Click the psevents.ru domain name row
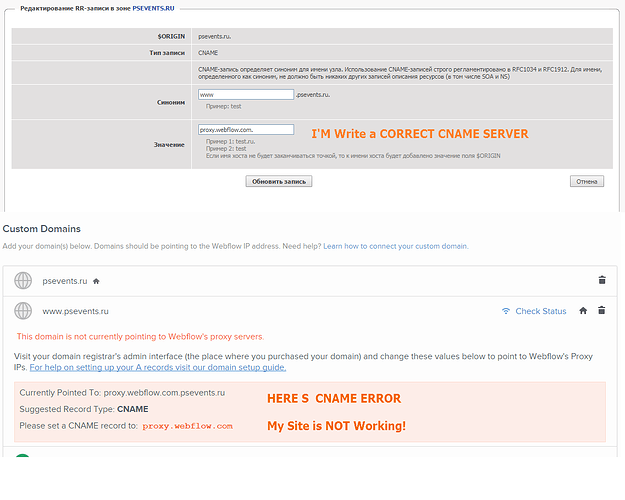Screen dimensions: 625x500 pyautogui.click(x=310, y=281)
